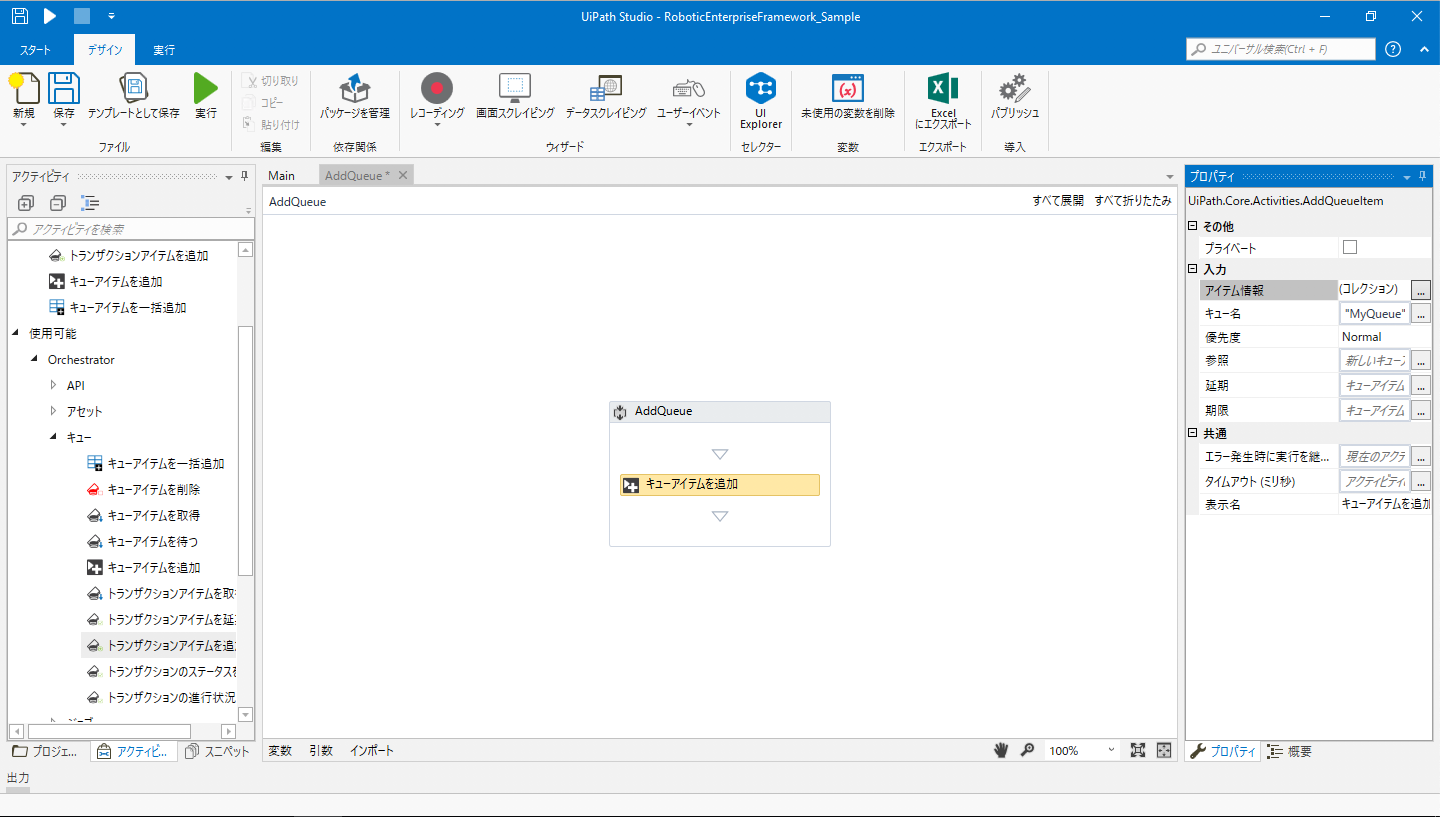1440x817 pixels.
Task: Click the 出力 (Output) panel label
Action: [x=18, y=778]
